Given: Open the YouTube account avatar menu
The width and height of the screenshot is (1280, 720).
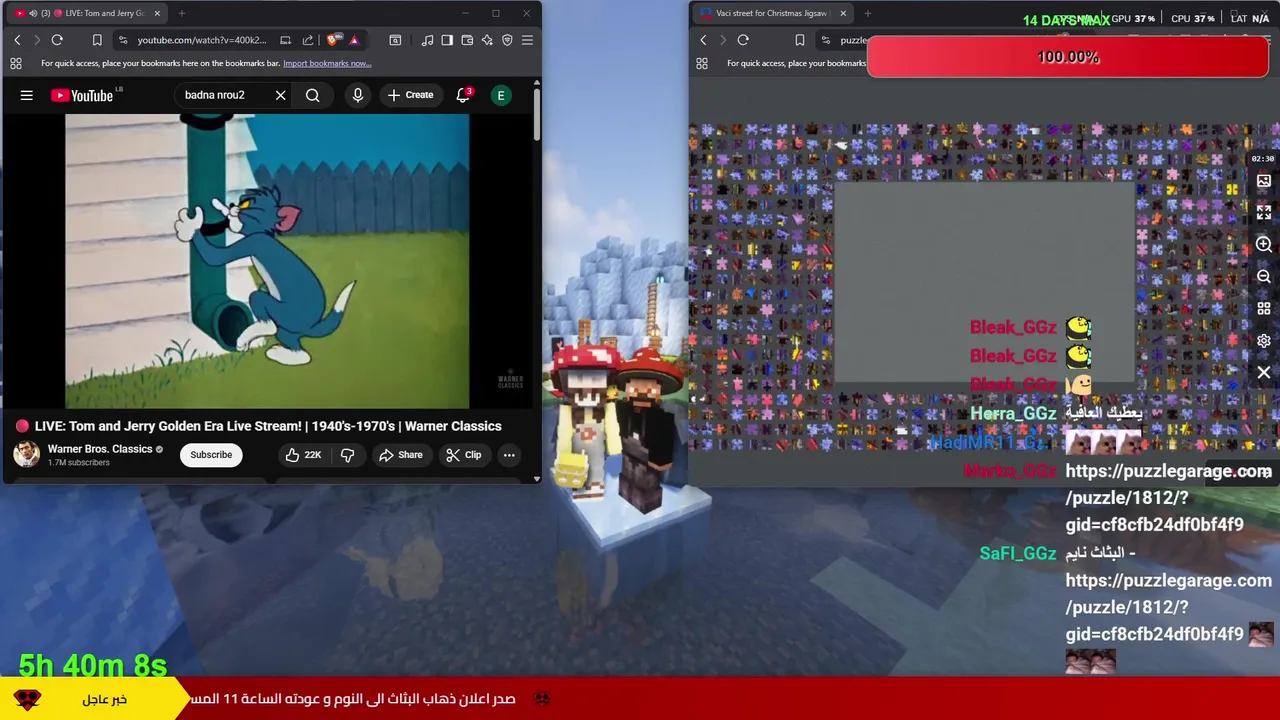Looking at the screenshot, I should [501, 95].
